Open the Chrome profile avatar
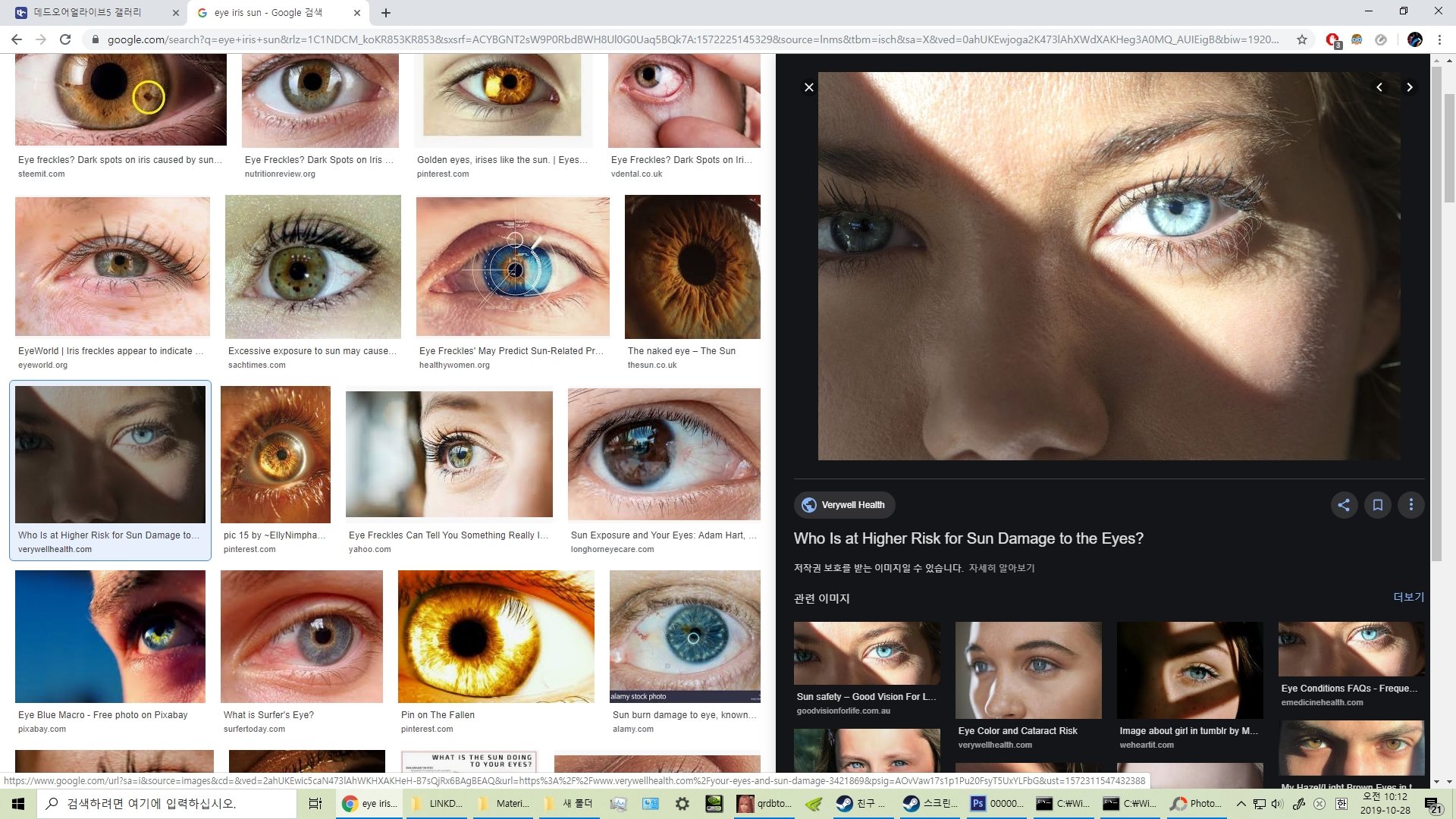 (1415, 39)
